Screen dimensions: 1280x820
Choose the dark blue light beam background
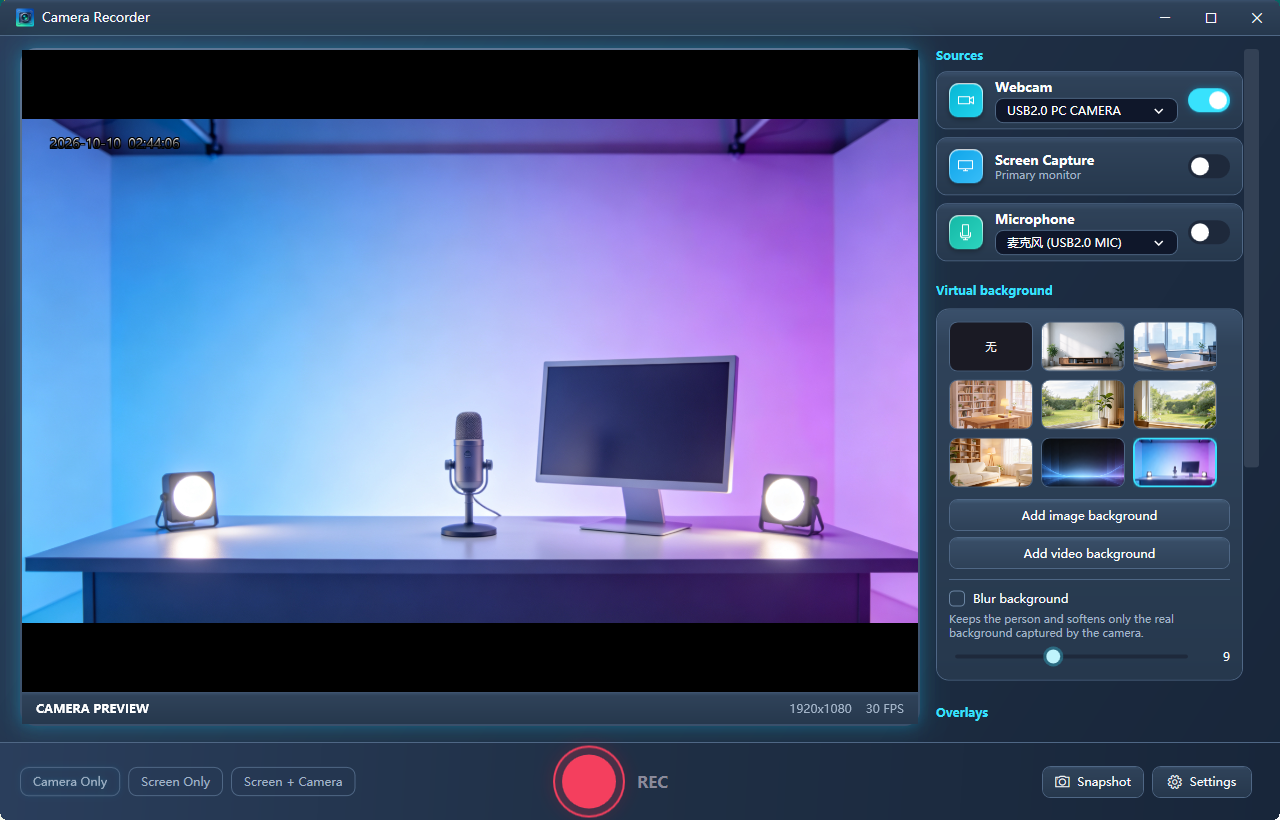(x=1083, y=463)
